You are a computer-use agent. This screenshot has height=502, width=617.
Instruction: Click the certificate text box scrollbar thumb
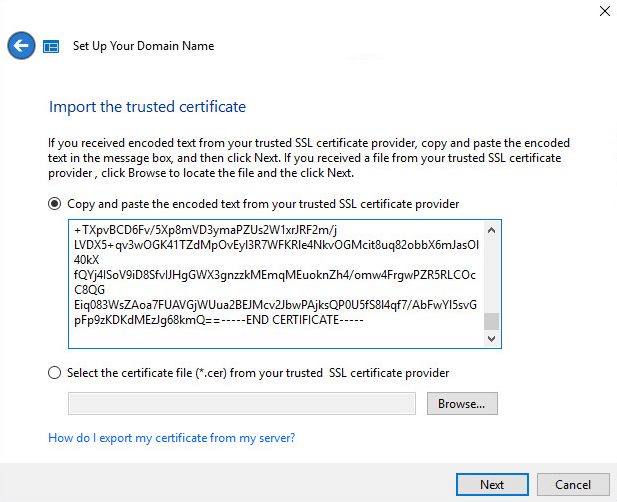point(490,322)
